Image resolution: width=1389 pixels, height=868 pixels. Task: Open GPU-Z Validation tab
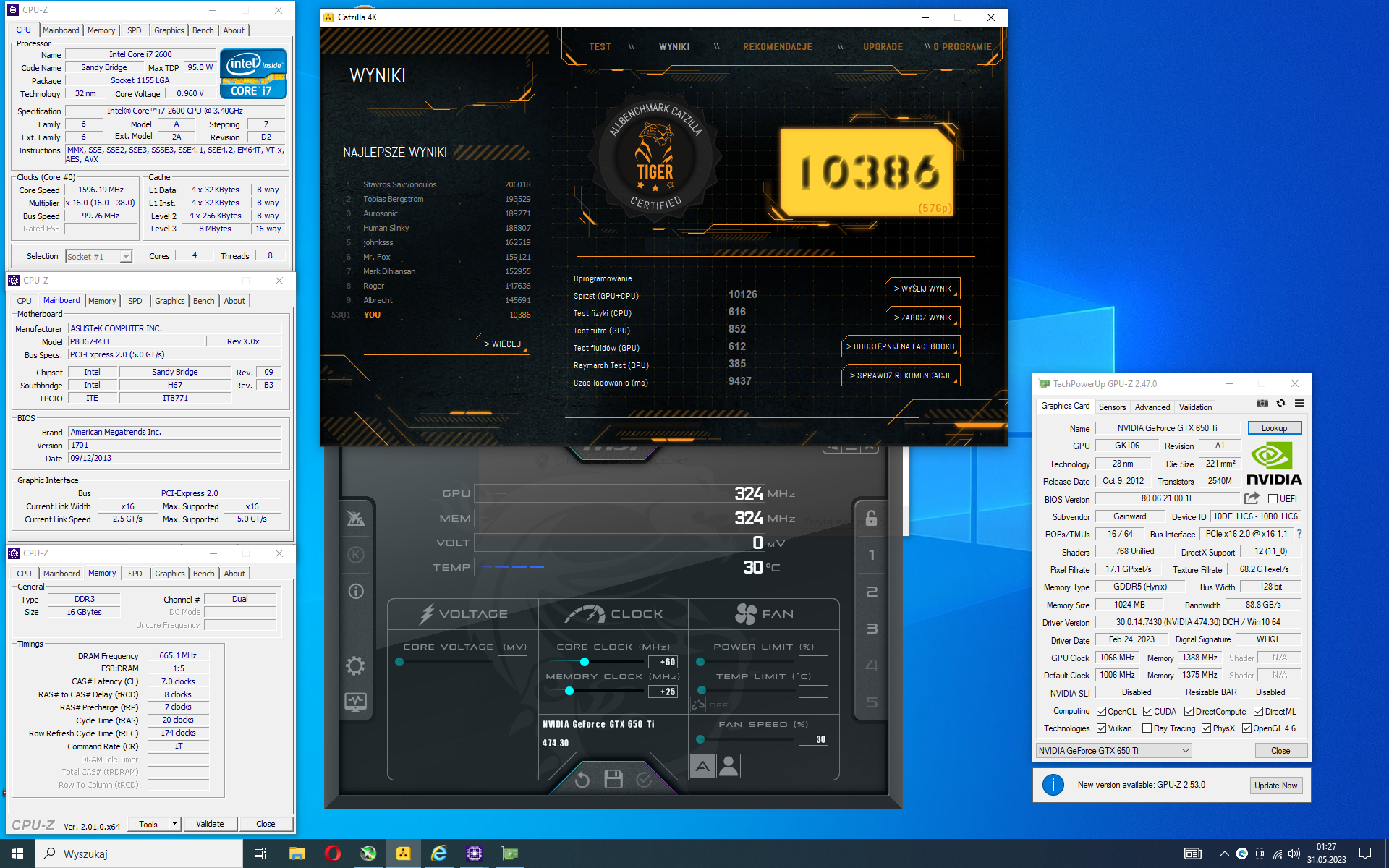pyautogui.click(x=1195, y=407)
